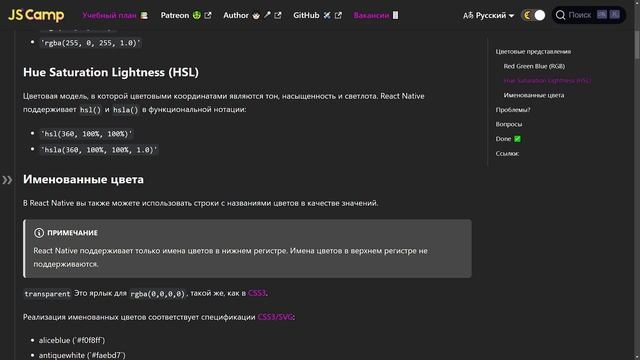640x360 pixels.
Task: Jump to Вопросы in contents
Action: point(509,124)
